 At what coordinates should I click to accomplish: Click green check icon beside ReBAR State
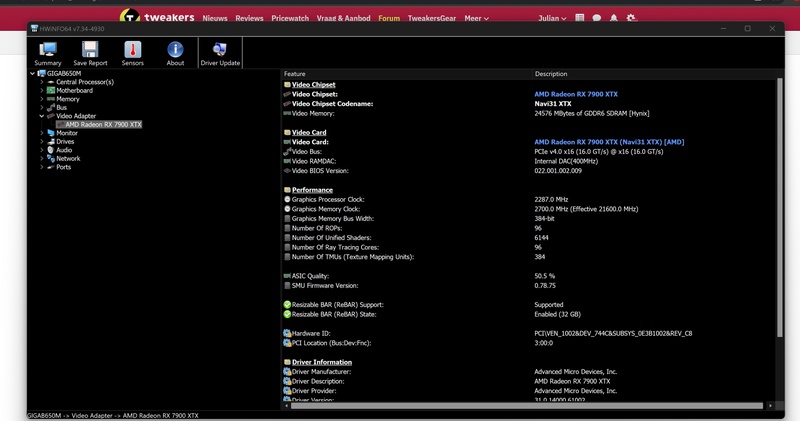tap(287, 314)
